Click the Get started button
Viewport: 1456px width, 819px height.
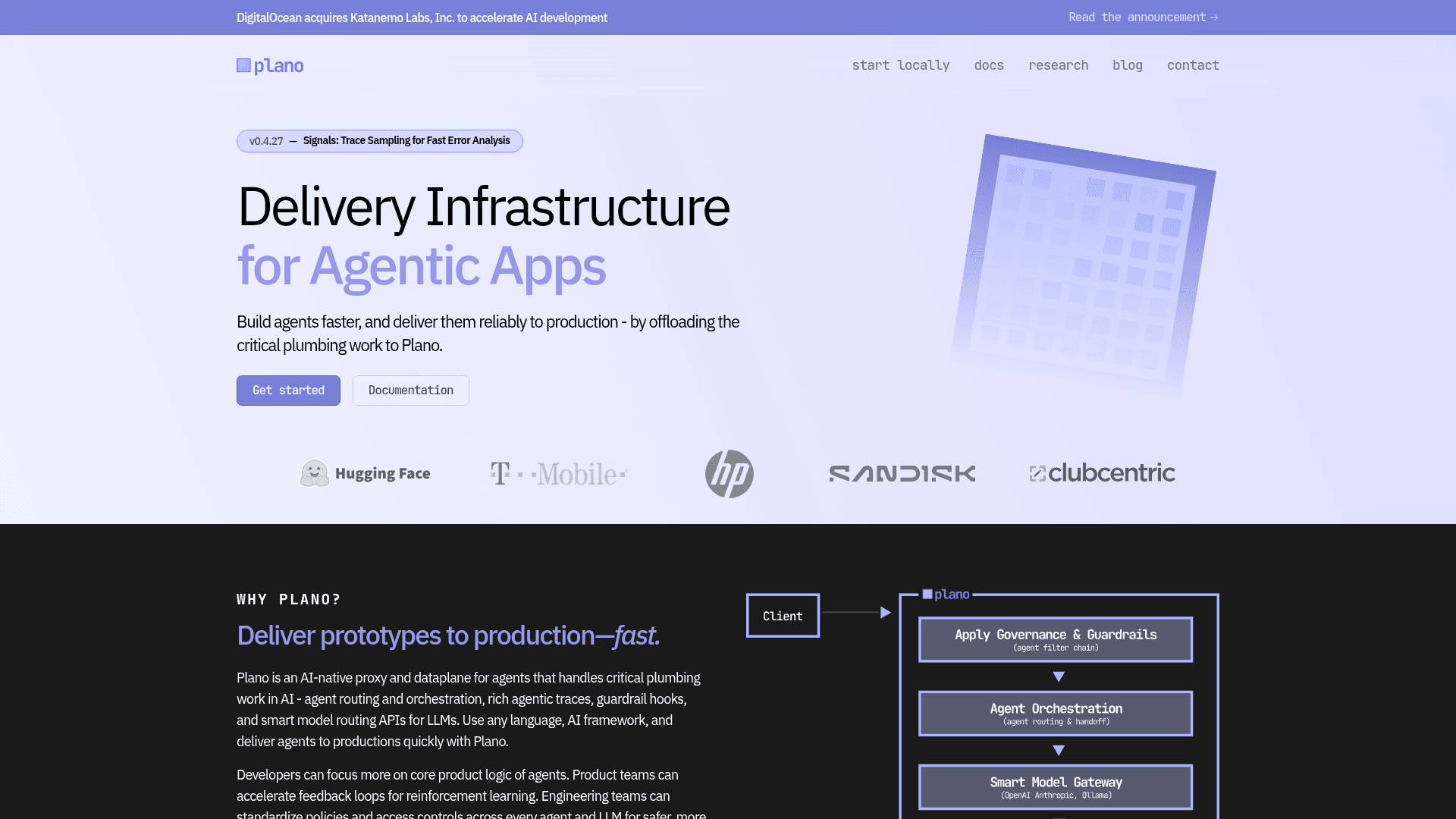[x=288, y=391]
